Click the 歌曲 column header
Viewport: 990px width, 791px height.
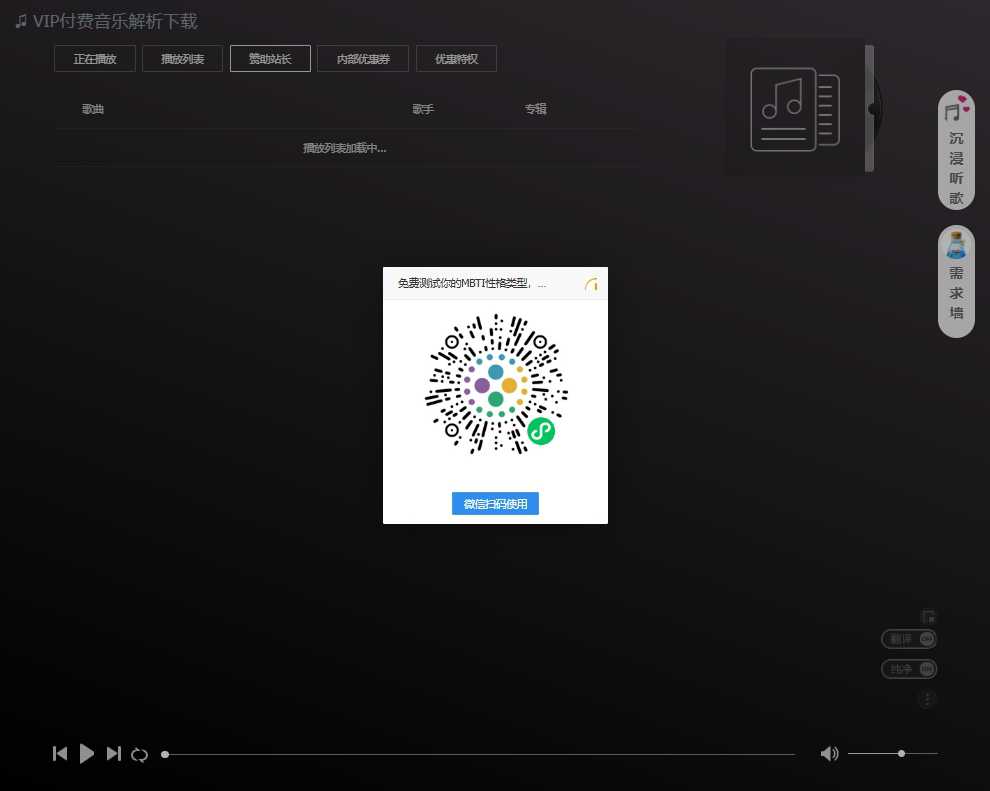pyautogui.click(x=93, y=109)
